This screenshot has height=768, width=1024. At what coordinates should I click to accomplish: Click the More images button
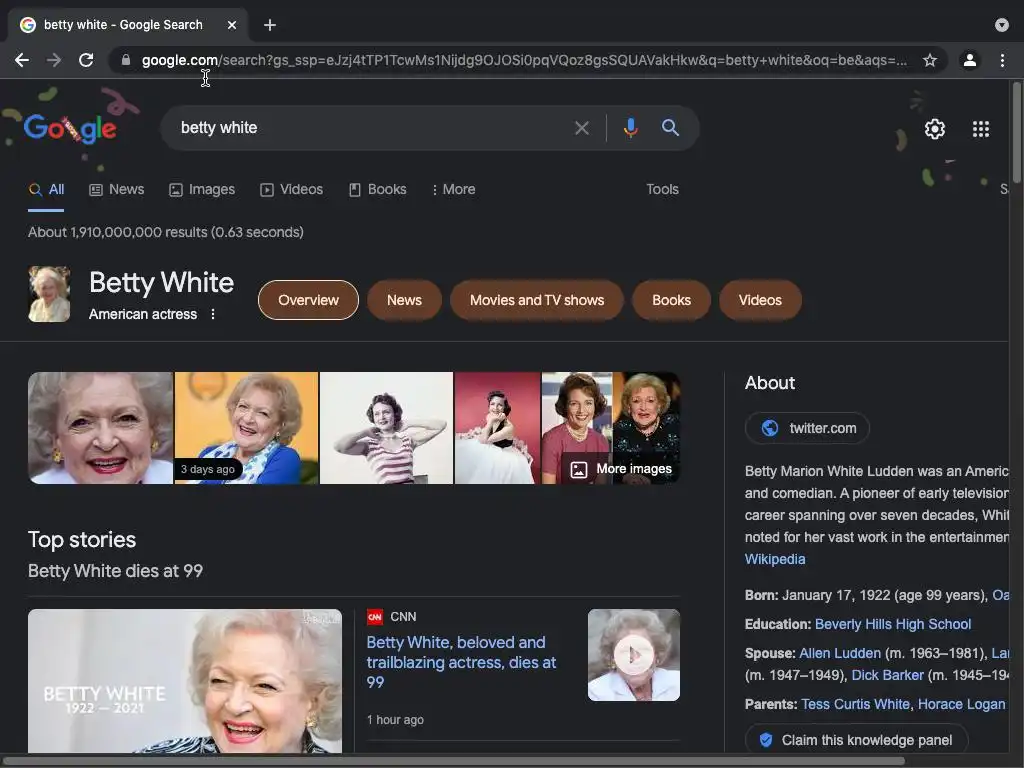click(x=621, y=469)
